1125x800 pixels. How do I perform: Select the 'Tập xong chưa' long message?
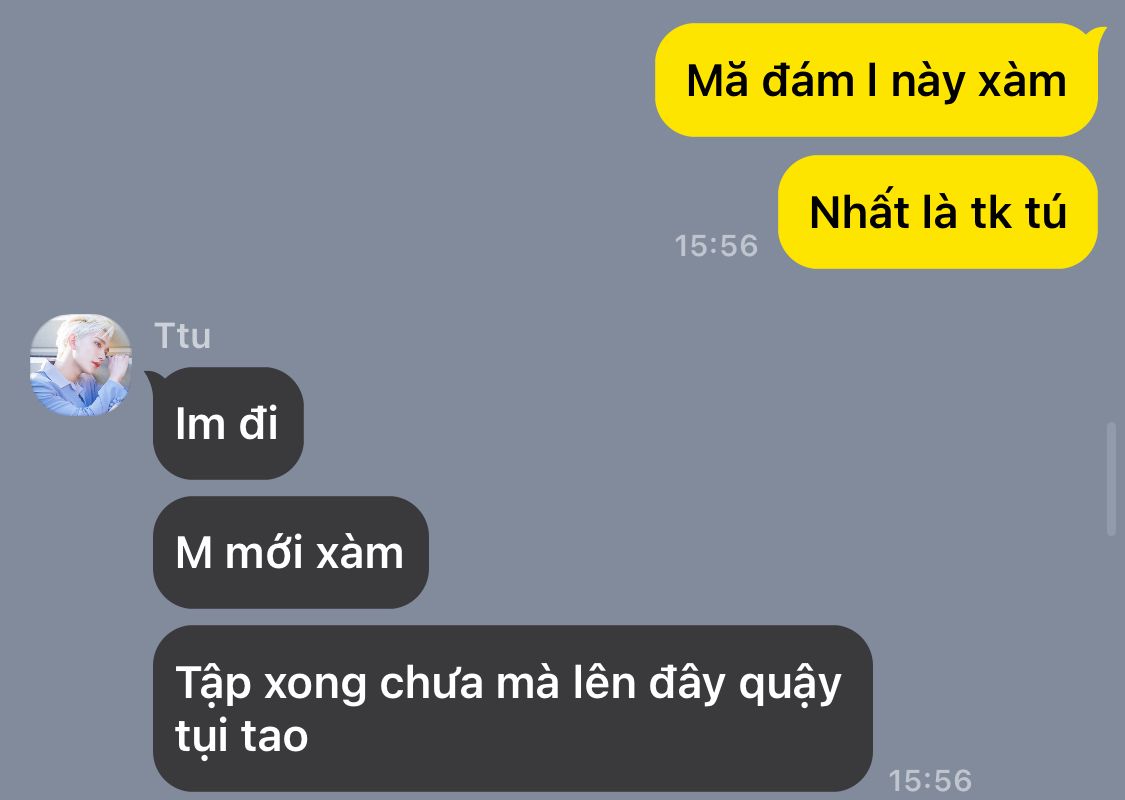click(x=512, y=709)
